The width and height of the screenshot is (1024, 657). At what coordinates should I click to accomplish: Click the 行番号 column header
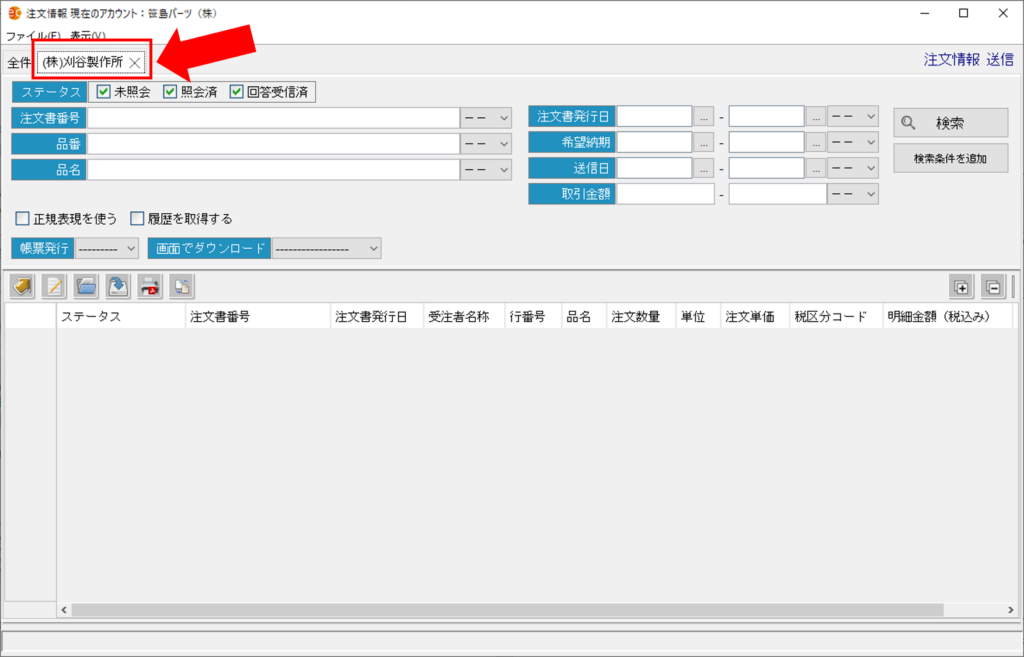tap(533, 316)
